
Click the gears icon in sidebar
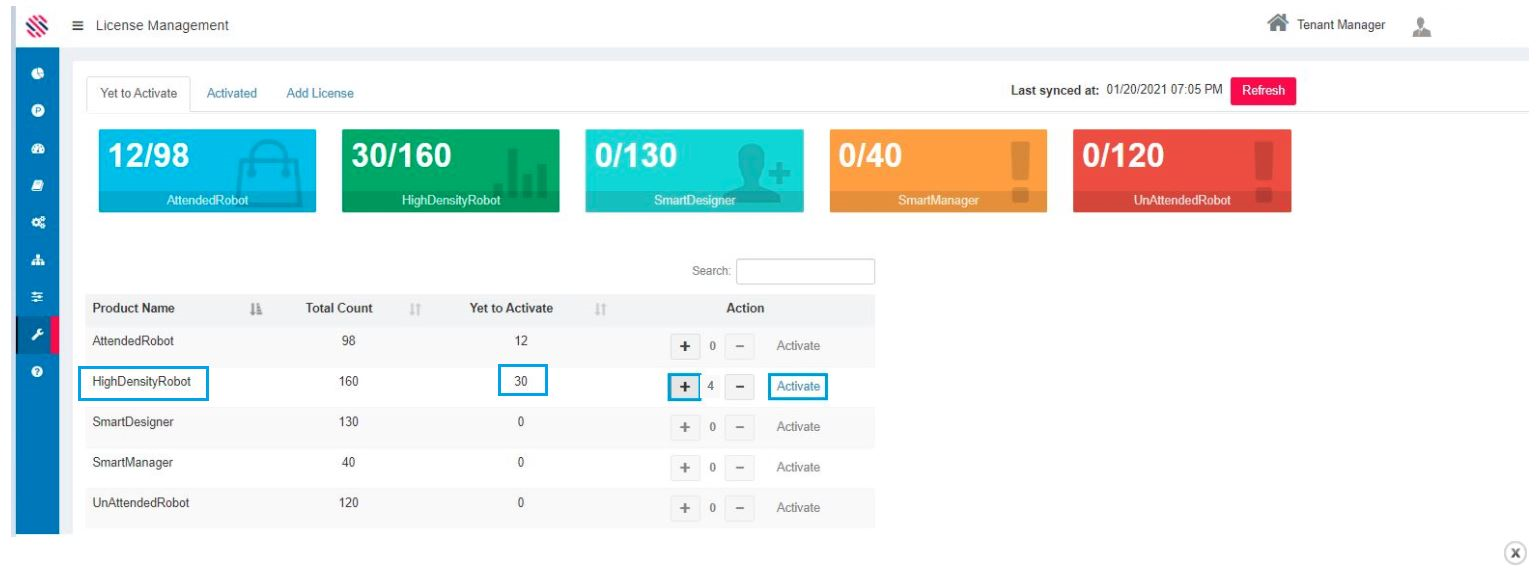tap(37, 222)
